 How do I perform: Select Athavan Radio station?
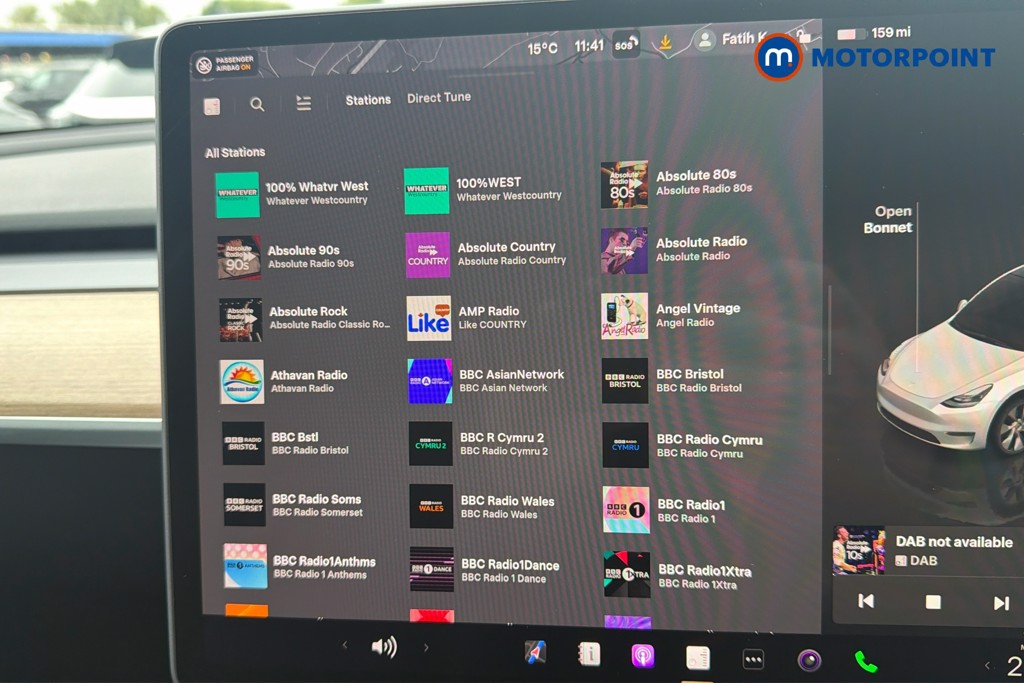click(285, 382)
